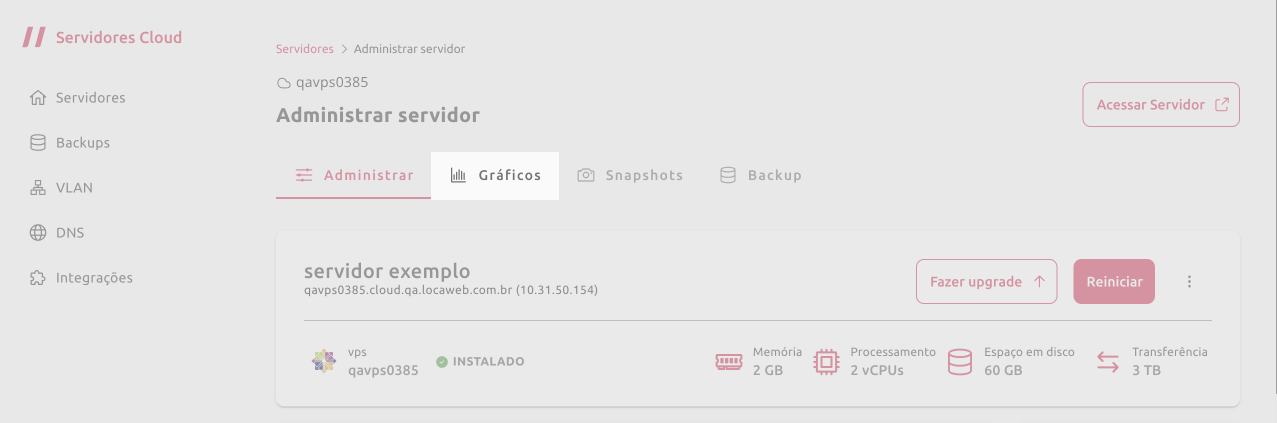This screenshot has width=1277, height=423.
Task: Click the DNS globe icon
Action: [38, 233]
